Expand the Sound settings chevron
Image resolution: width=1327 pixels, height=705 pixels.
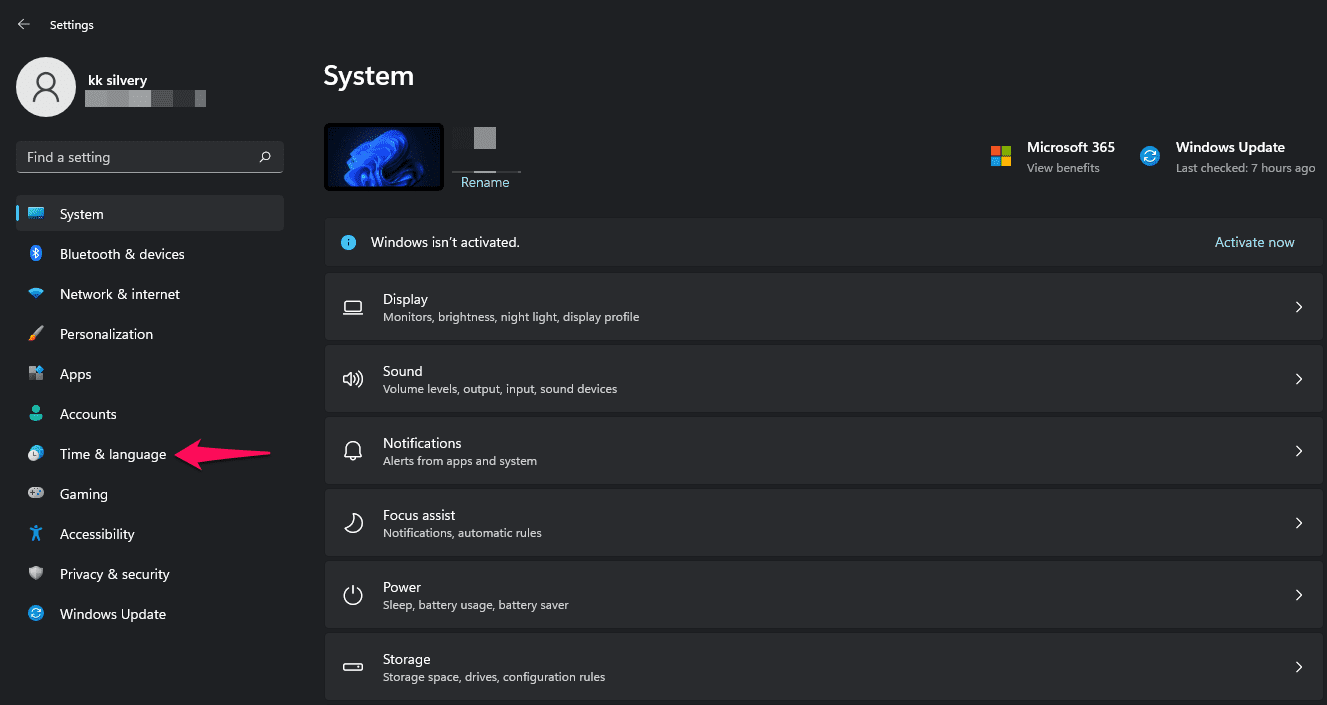coord(1298,379)
